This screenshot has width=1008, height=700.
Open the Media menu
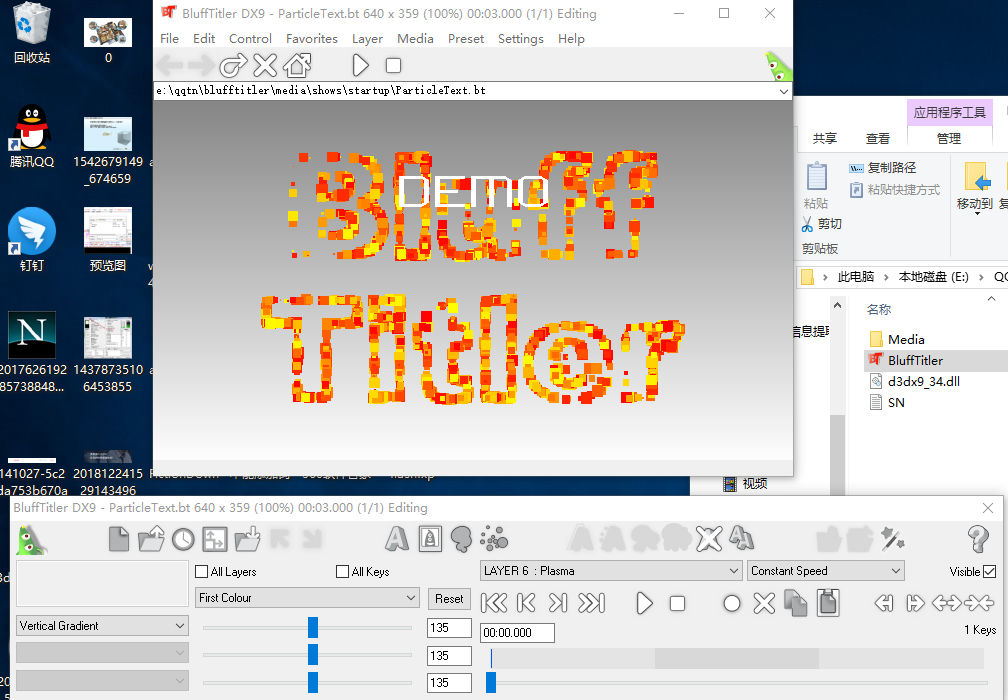(415, 39)
